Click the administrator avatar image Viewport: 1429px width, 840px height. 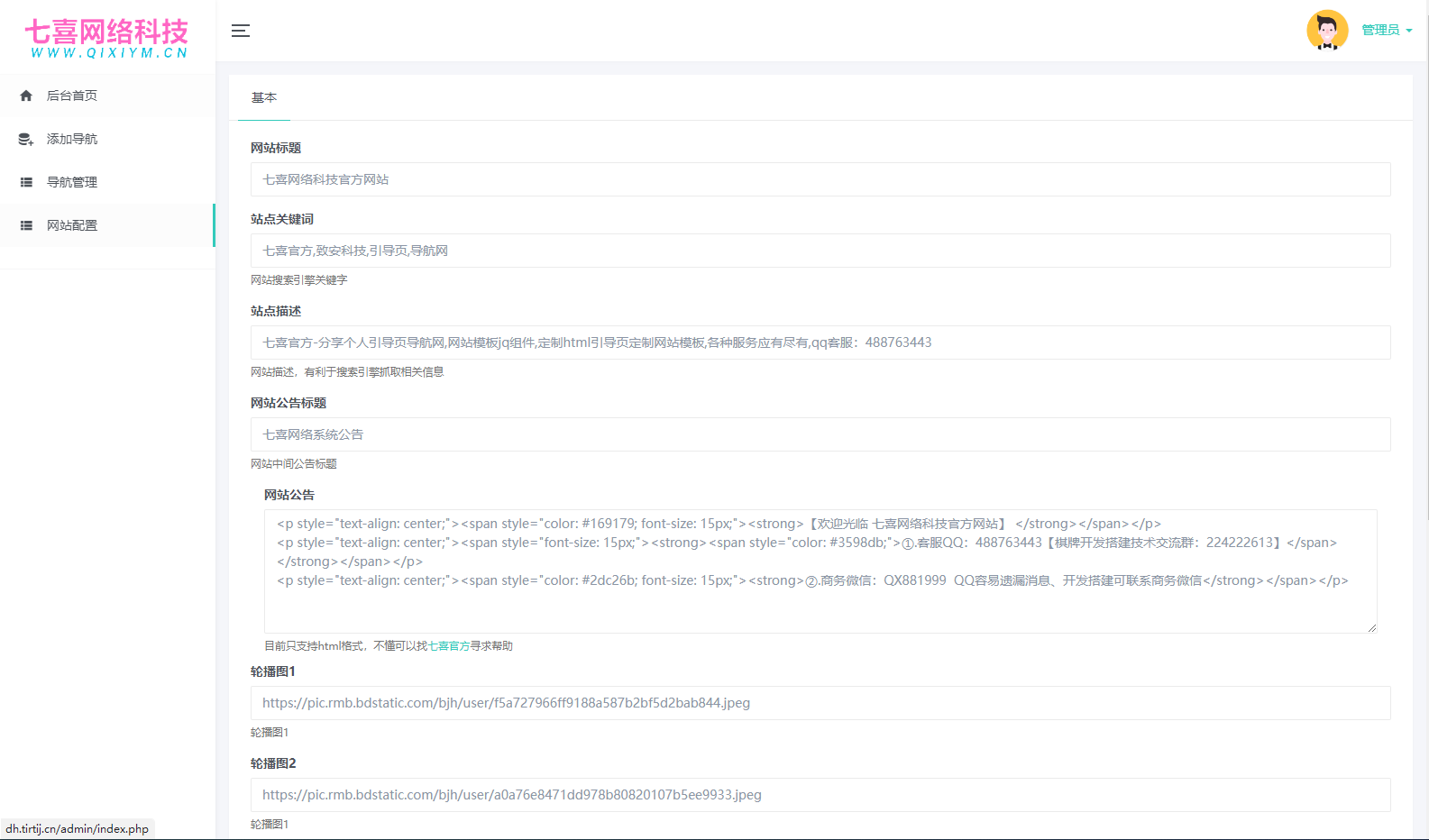[x=1326, y=31]
